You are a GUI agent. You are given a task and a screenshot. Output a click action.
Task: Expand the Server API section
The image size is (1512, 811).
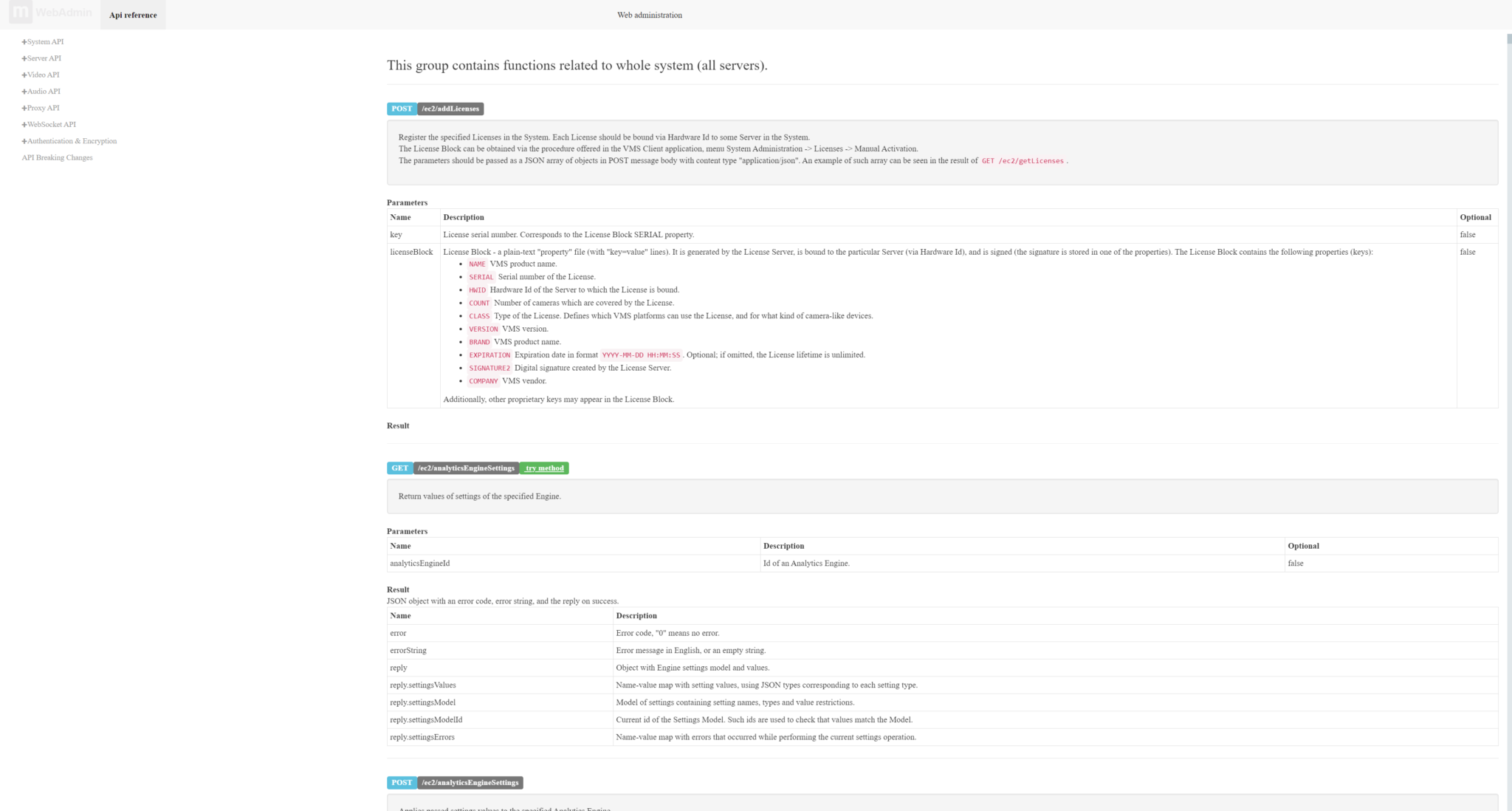[x=41, y=58]
